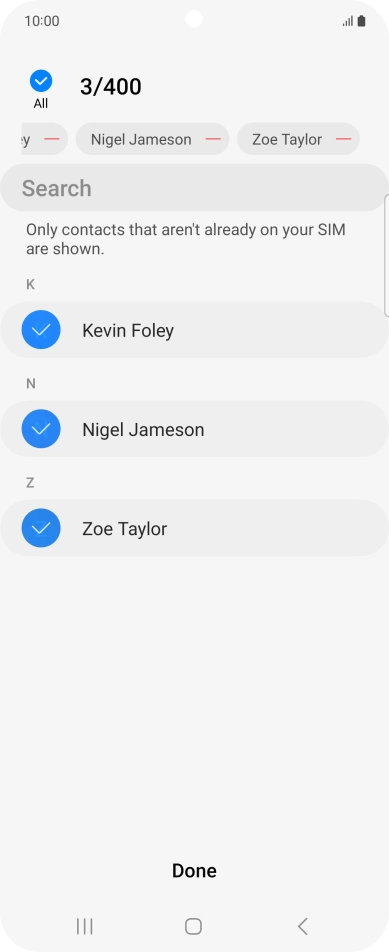The width and height of the screenshot is (389, 952).
Task: Remove the Zoe Taylor chip via minus icon
Action: [x=343, y=139]
